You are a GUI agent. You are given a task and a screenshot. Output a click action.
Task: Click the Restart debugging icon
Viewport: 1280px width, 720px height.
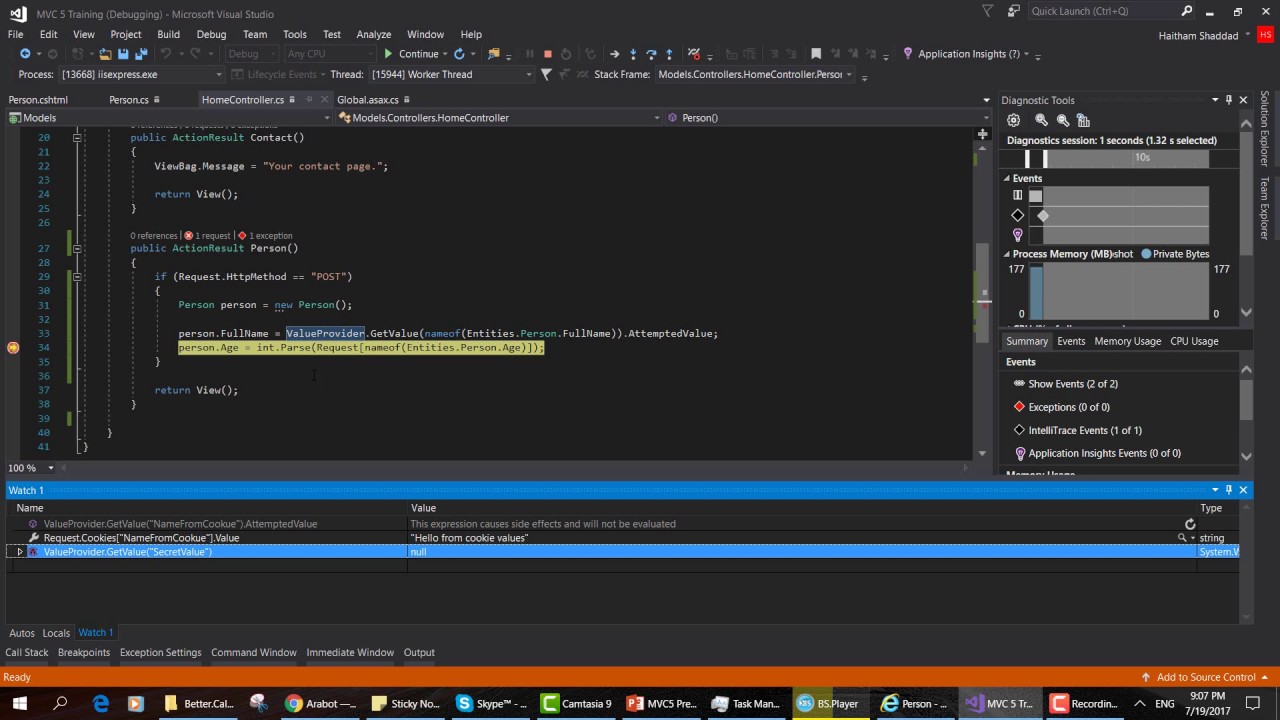(566, 54)
